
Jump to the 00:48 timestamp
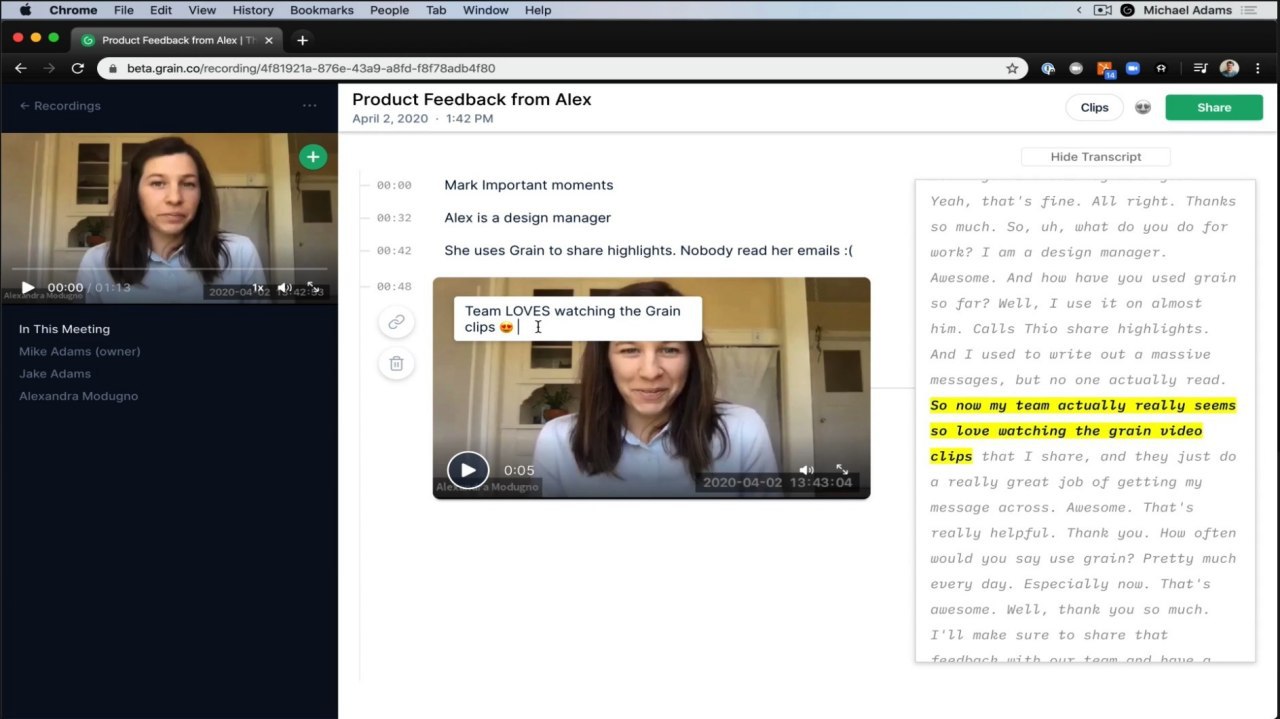(394, 287)
